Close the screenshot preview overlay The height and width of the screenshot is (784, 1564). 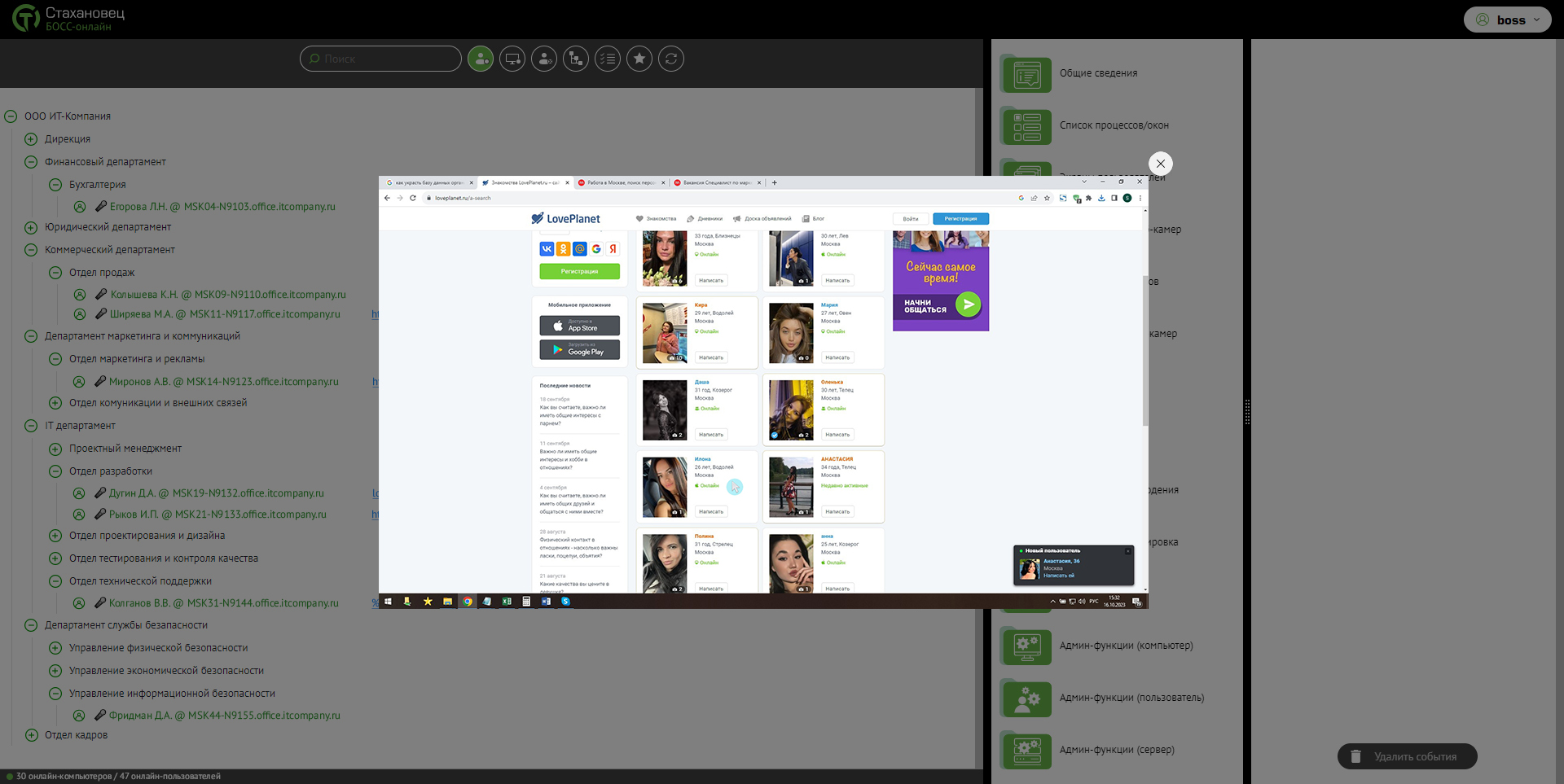pos(1161,163)
